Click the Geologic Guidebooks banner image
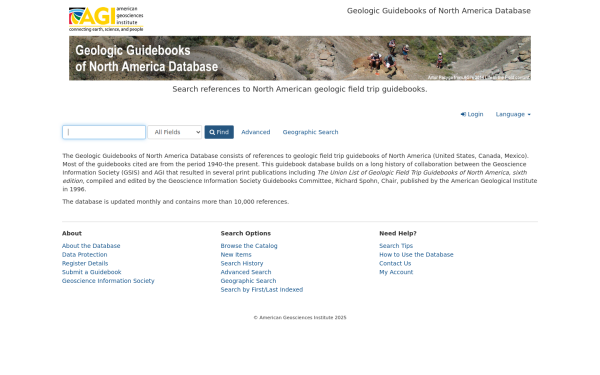The width and height of the screenshot is (600, 375). pos(300,58)
